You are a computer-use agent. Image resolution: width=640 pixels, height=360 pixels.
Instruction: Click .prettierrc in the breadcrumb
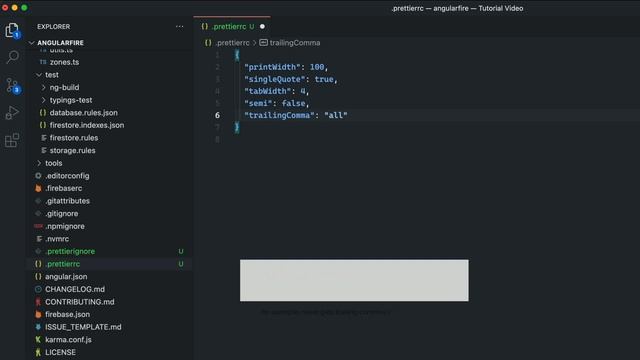tap(232, 43)
